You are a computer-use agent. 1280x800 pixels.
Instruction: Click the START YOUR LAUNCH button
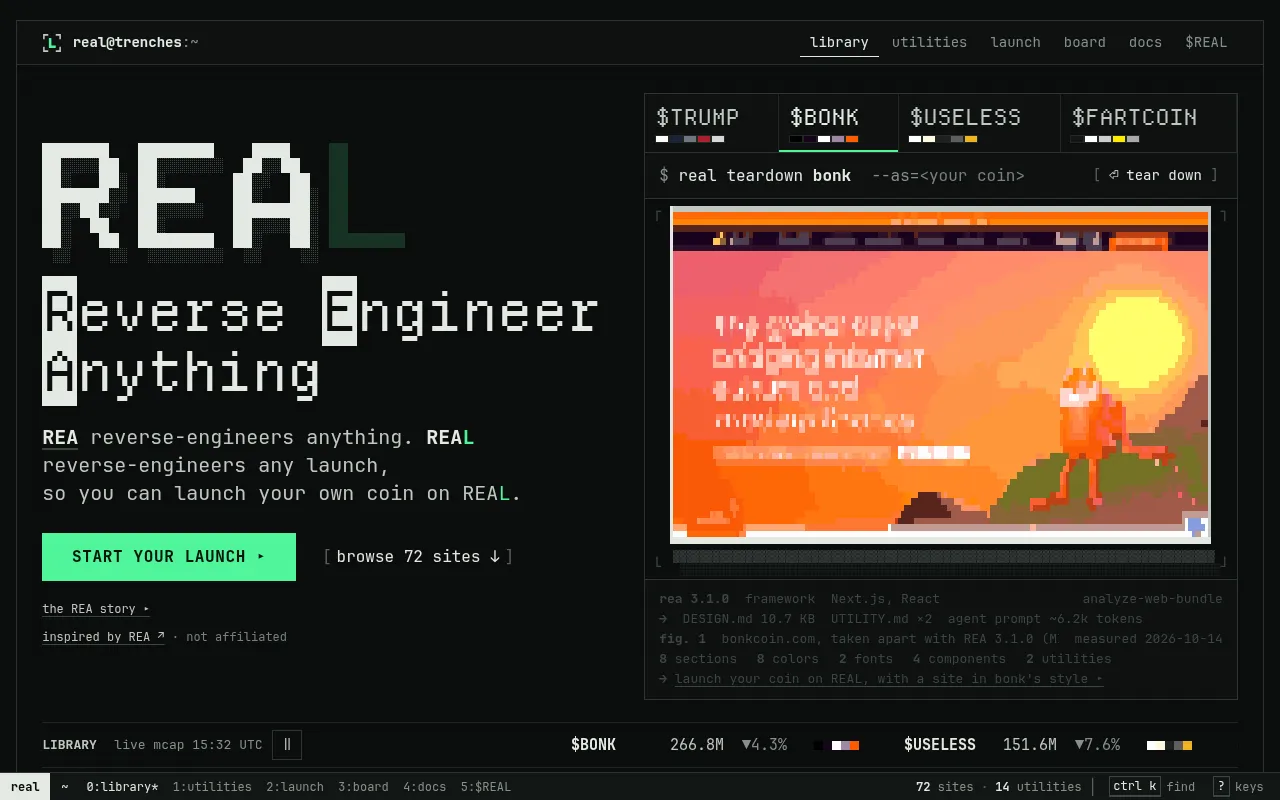pos(169,557)
